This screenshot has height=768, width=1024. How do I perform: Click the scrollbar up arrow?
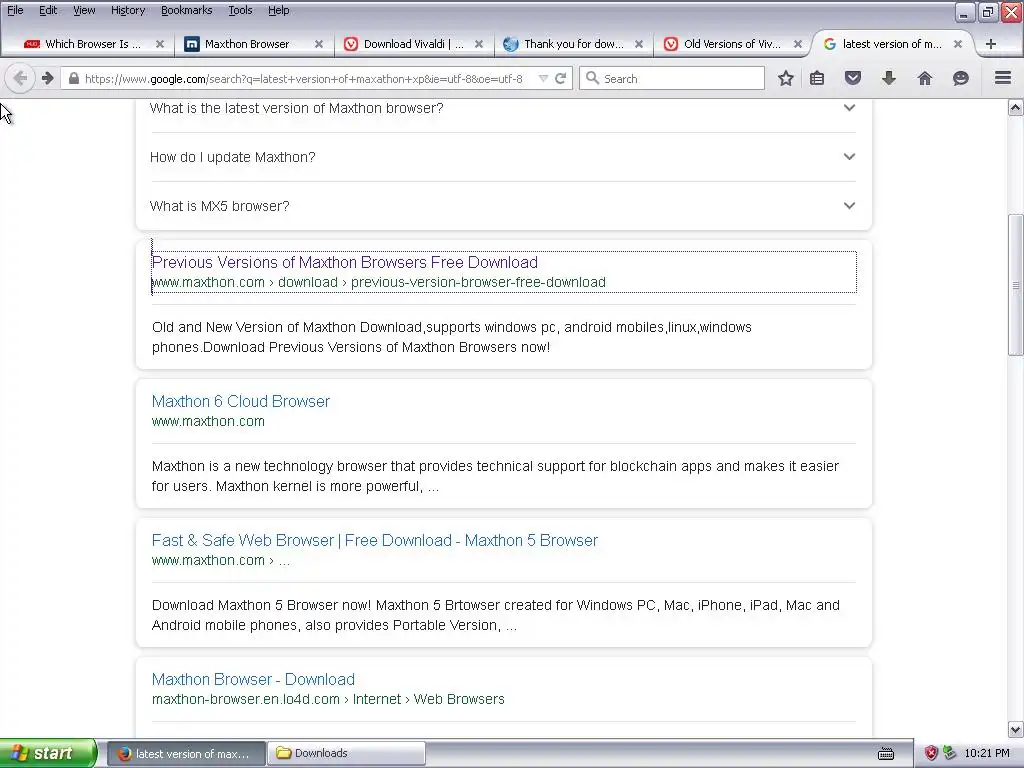1016,108
